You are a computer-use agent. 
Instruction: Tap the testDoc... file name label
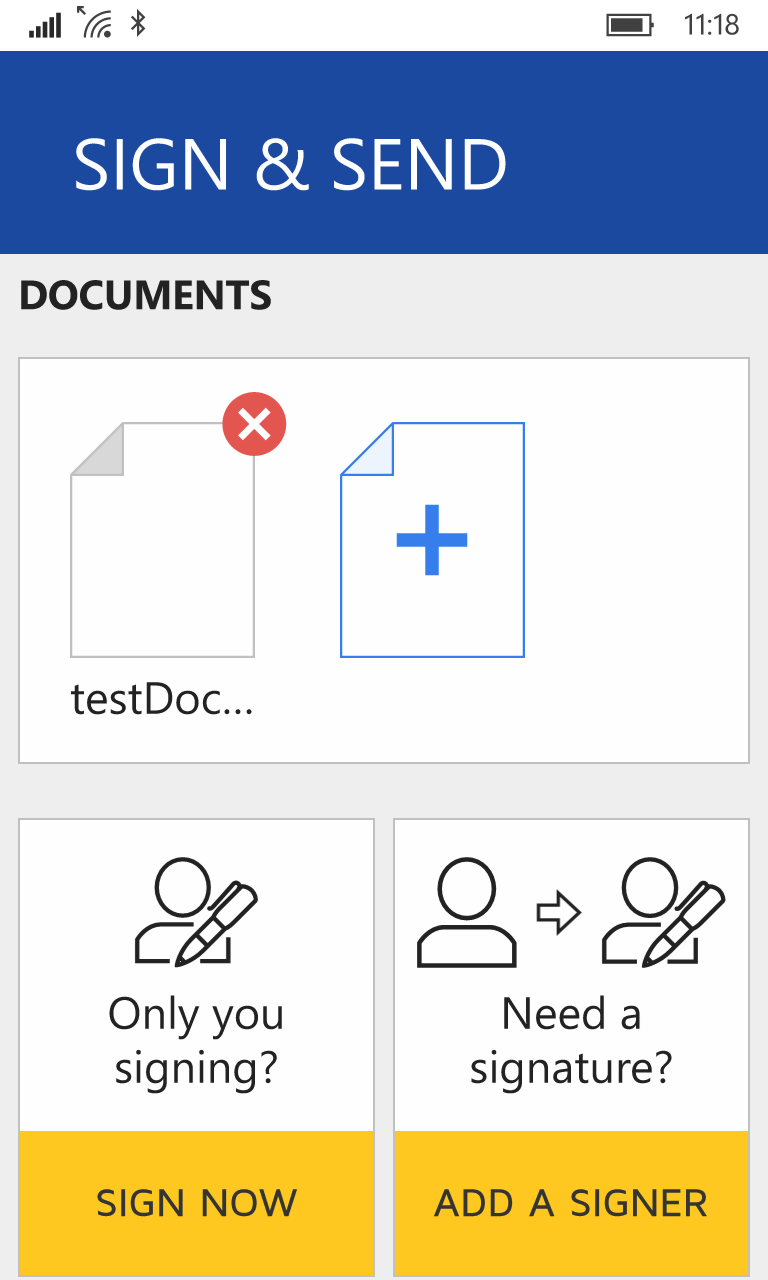(x=162, y=700)
